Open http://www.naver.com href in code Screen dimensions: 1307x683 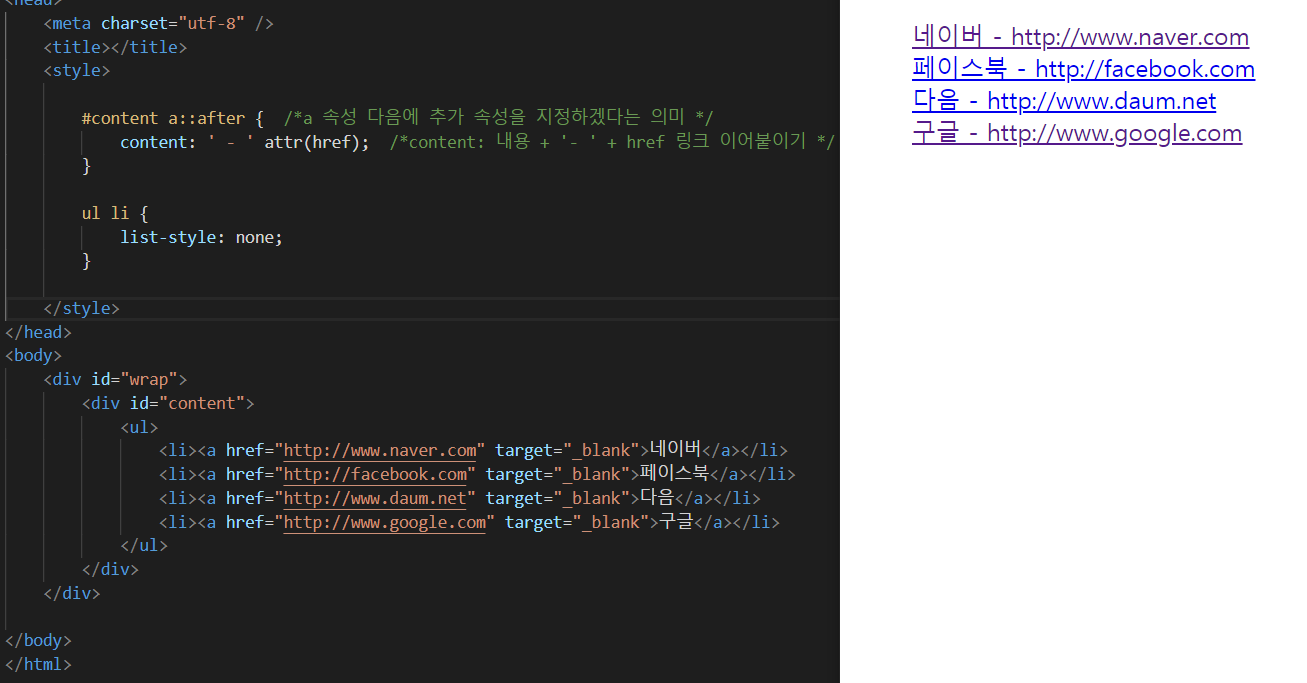tap(380, 450)
